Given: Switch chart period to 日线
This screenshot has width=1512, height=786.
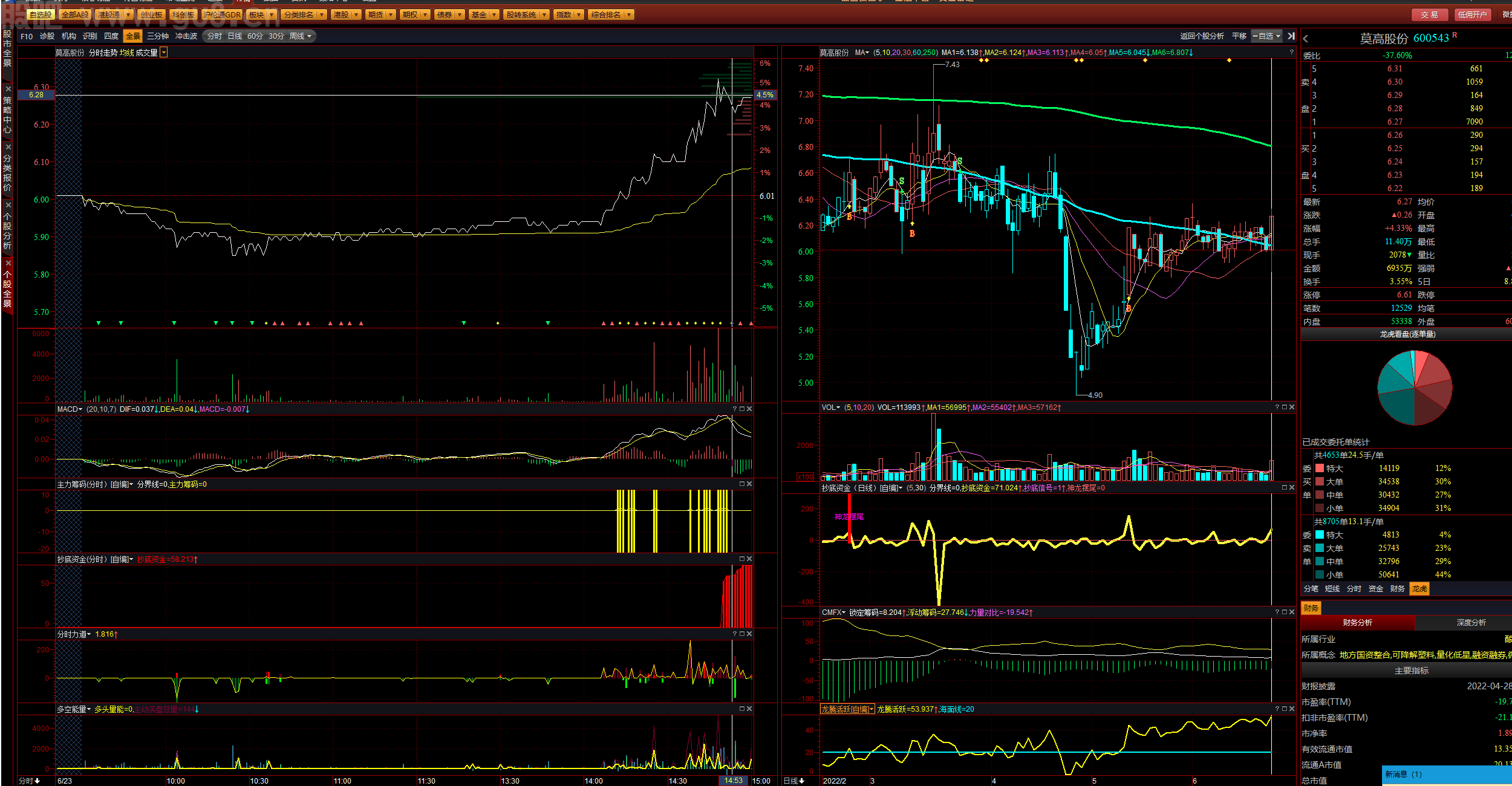Looking at the screenshot, I should pyautogui.click(x=235, y=36).
